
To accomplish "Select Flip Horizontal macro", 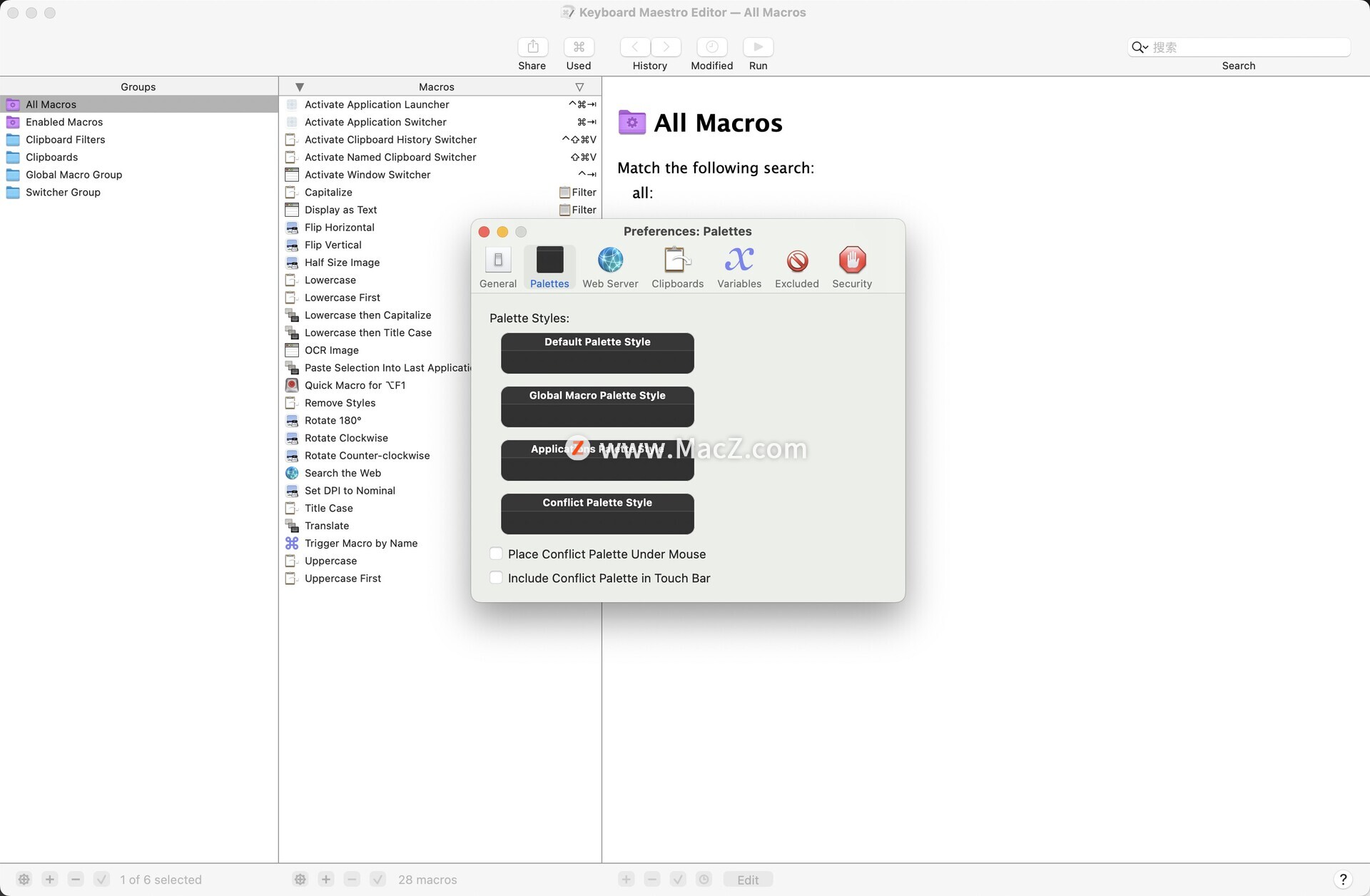I will pos(375,228).
